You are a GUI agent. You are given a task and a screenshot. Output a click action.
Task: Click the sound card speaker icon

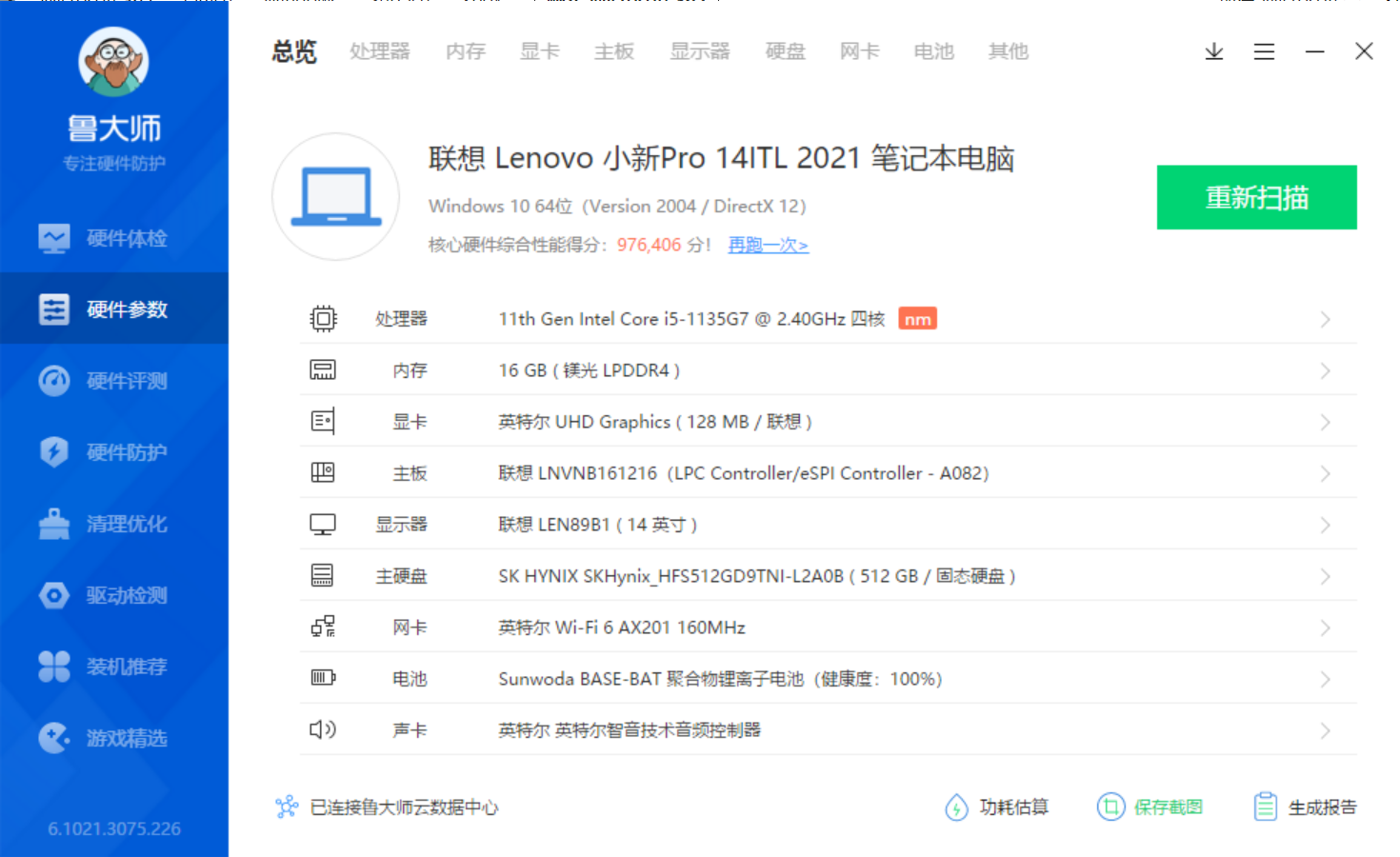pyautogui.click(x=323, y=729)
